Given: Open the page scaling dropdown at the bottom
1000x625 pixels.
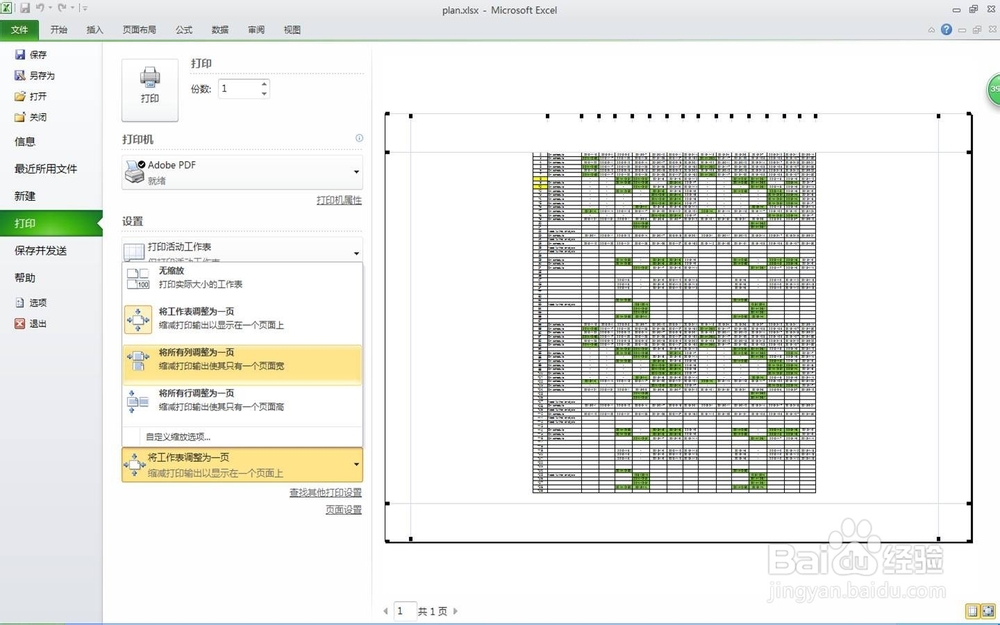Looking at the screenshot, I should point(358,465).
